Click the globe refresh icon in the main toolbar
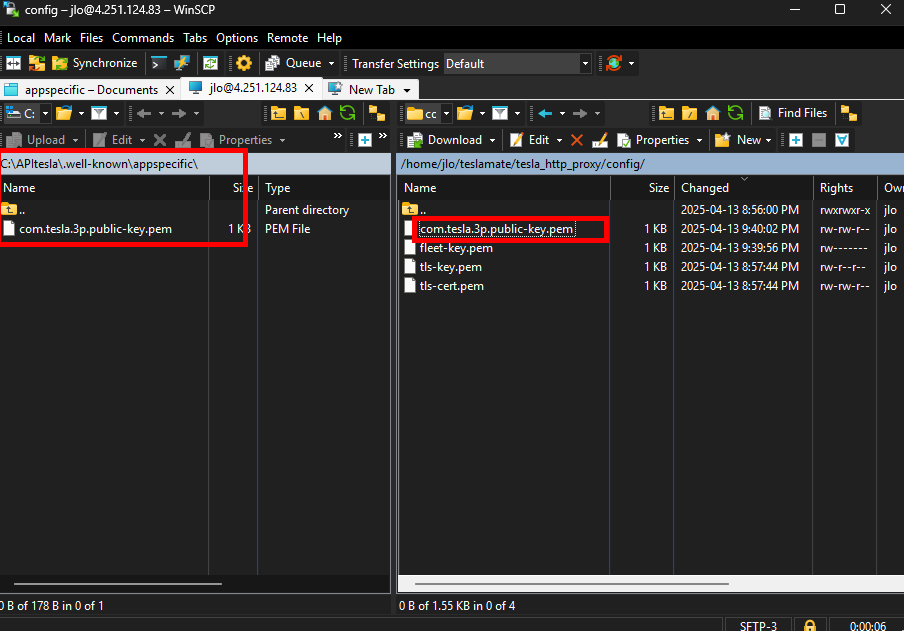This screenshot has height=631, width=904. [x=614, y=63]
